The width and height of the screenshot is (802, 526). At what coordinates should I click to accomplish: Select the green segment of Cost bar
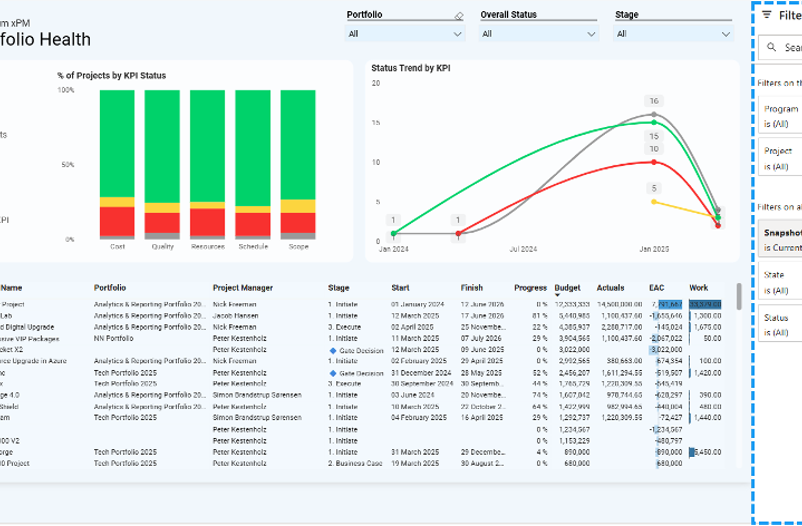pos(116,143)
